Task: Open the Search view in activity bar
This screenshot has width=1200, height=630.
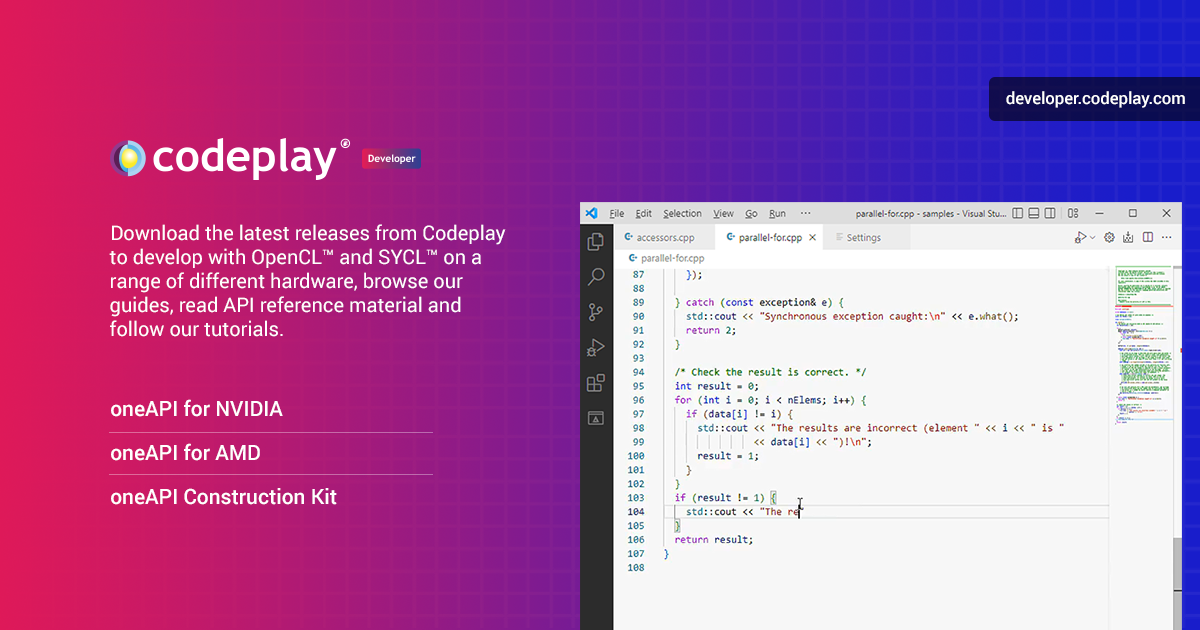Action: [596, 276]
